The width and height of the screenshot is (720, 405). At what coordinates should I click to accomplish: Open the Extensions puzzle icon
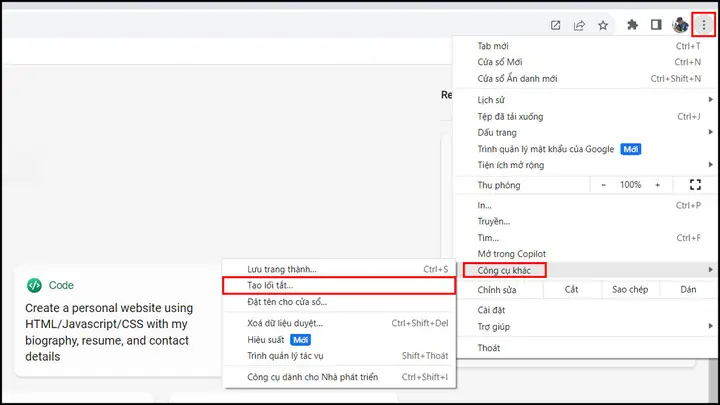coord(632,25)
